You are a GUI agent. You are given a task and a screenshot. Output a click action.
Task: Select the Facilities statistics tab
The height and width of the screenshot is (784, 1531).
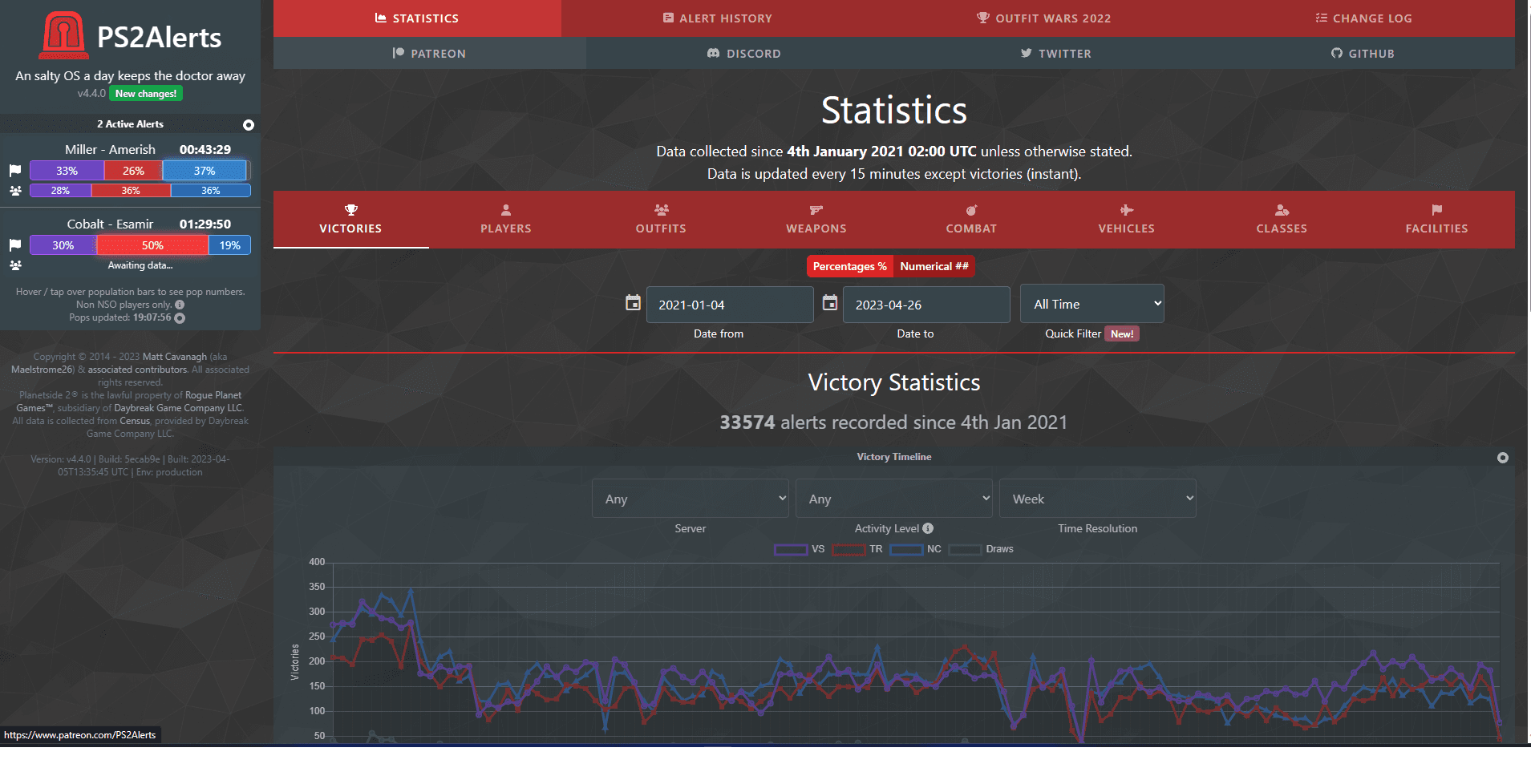pyautogui.click(x=1437, y=220)
